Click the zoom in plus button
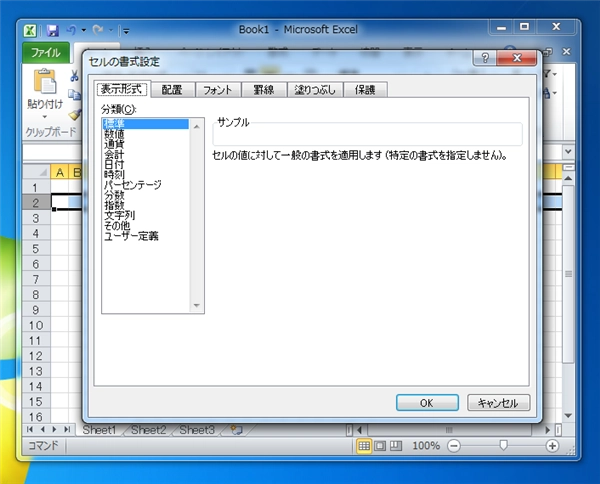This screenshot has width=600, height=484. (x=552, y=446)
